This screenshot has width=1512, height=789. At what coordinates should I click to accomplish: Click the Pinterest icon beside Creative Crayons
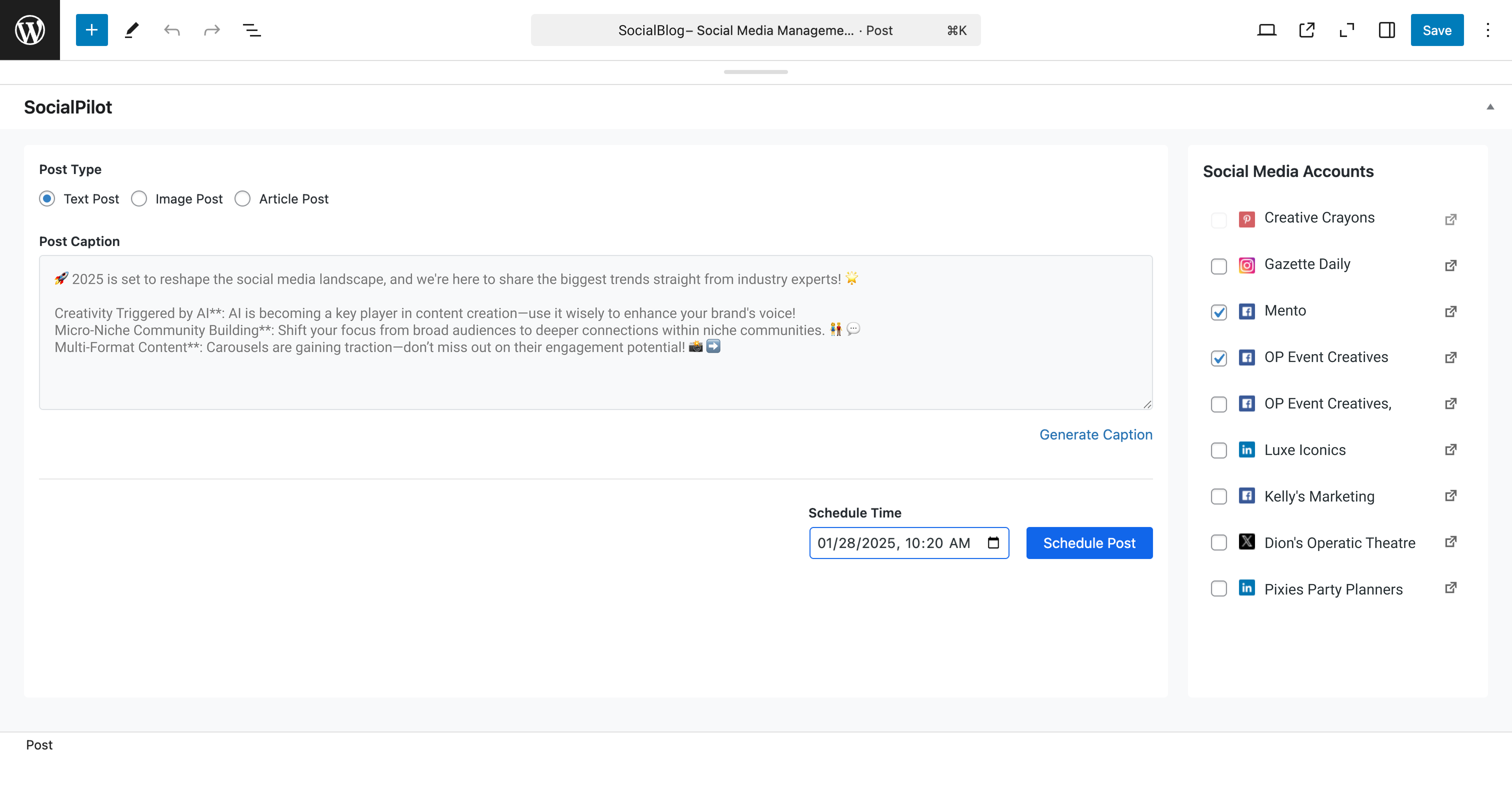pos(1247,219)
